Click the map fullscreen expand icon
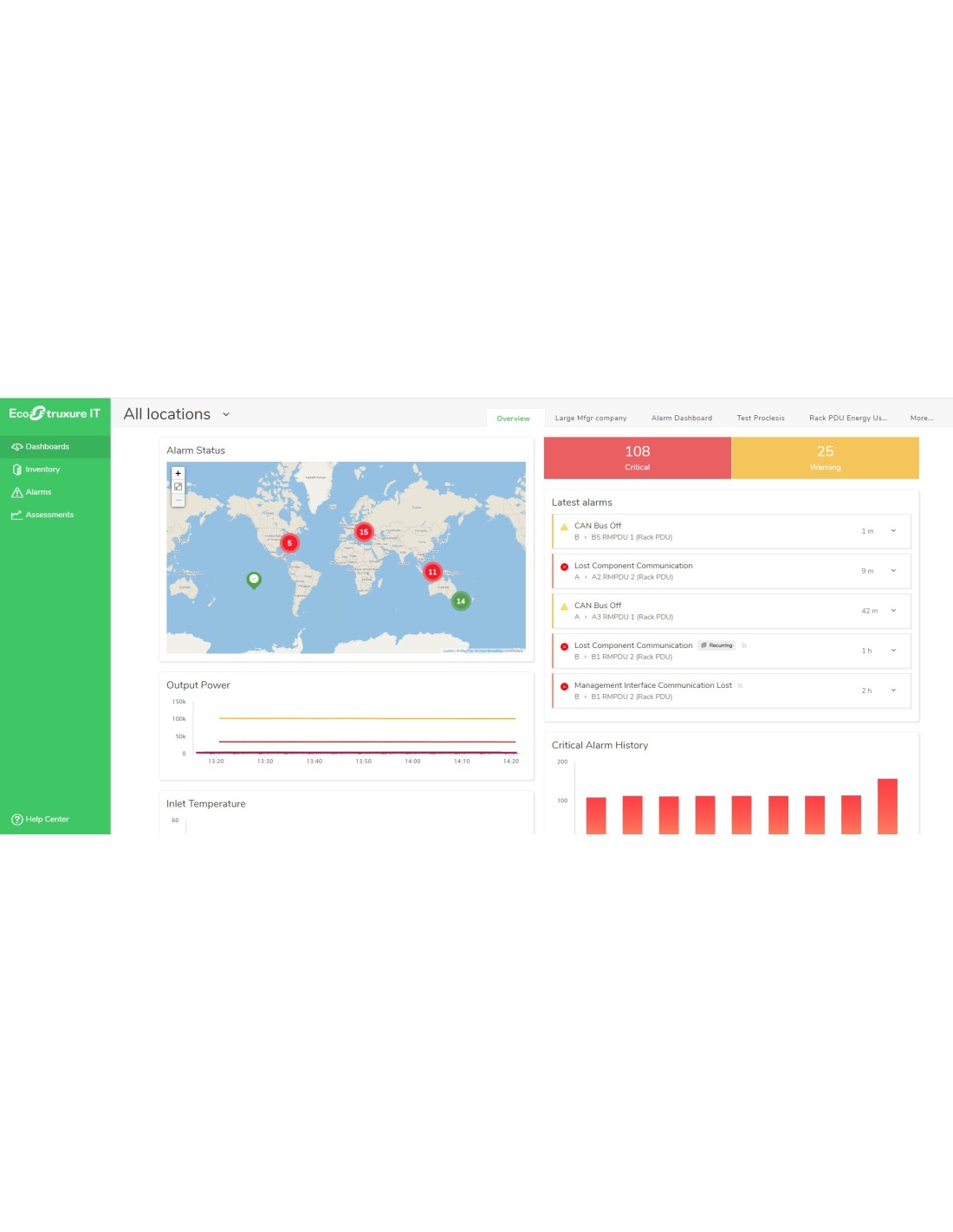Screen dimensions: 953x1232 tap(178, 487)
